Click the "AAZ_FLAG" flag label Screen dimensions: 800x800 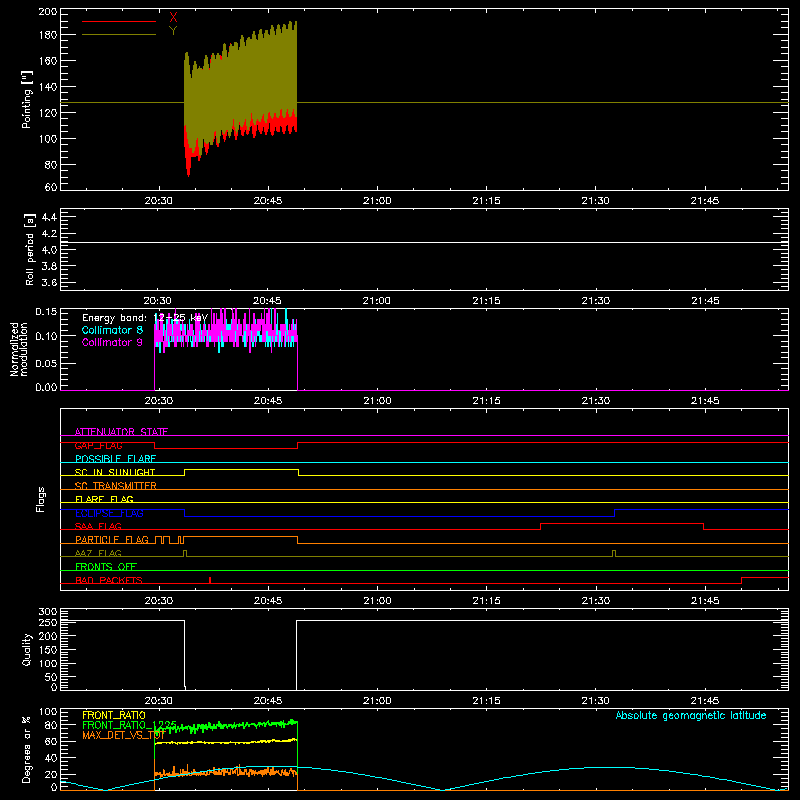(98, 553)
